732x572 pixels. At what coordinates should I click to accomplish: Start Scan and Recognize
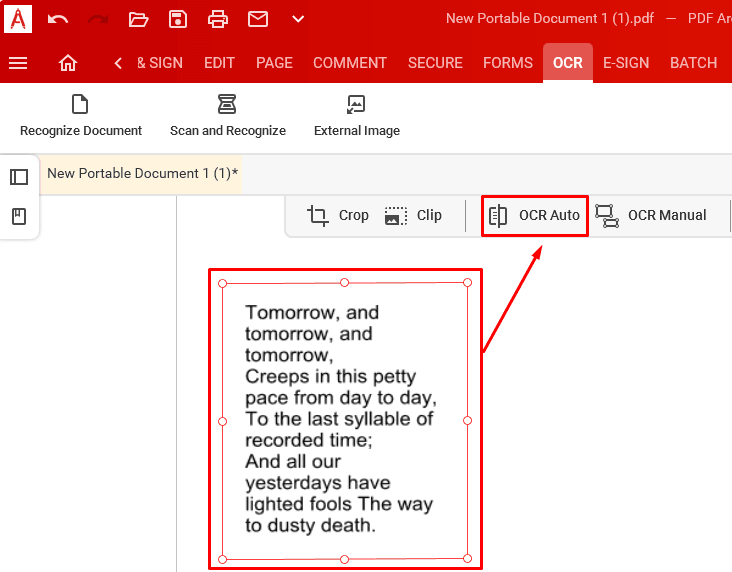[x=228, y=116]
